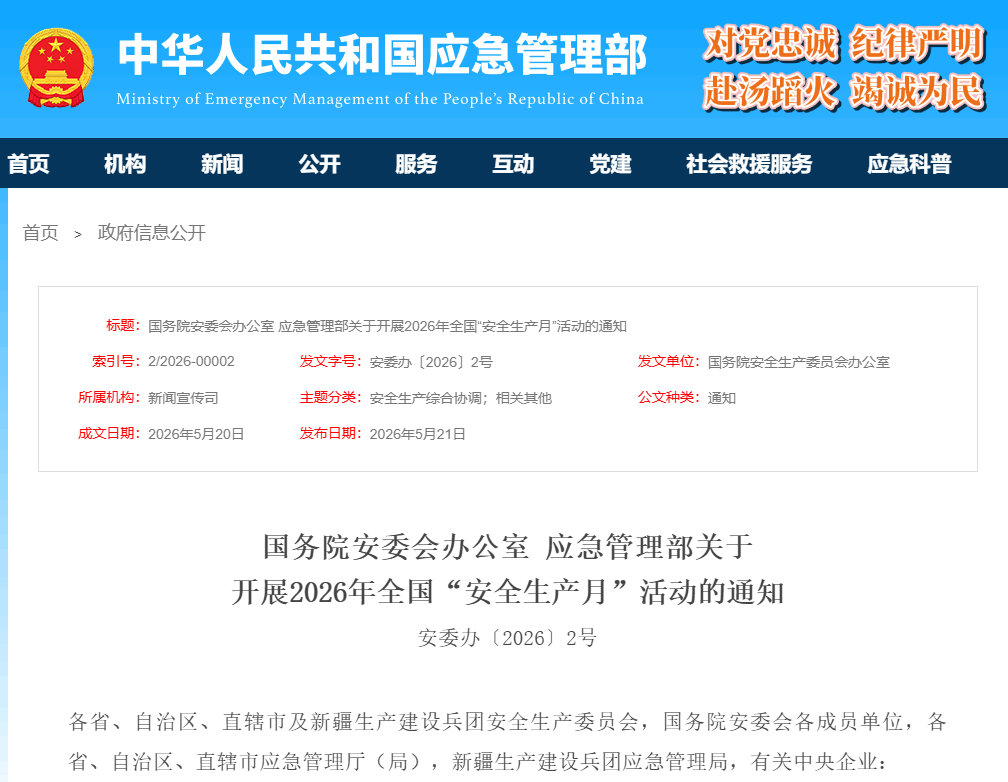Image resolution: width=1008 pixels, height=782 pixels.
Task: Click the 发文字号 label
Action: tap(330, 361)
